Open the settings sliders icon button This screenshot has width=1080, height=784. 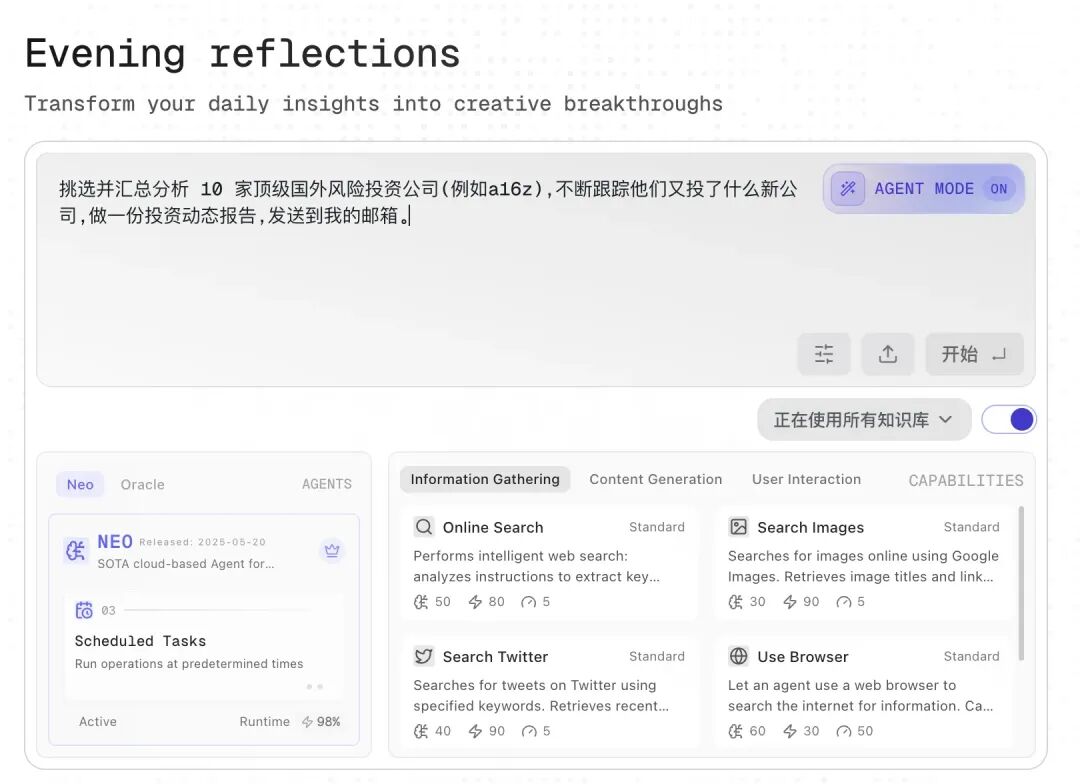824,354
